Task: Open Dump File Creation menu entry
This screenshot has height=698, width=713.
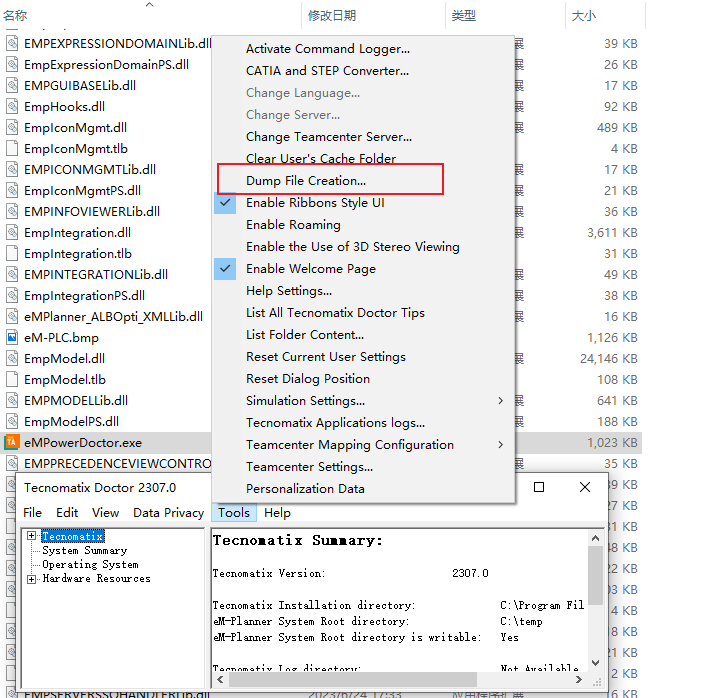Action: (306, 181)
